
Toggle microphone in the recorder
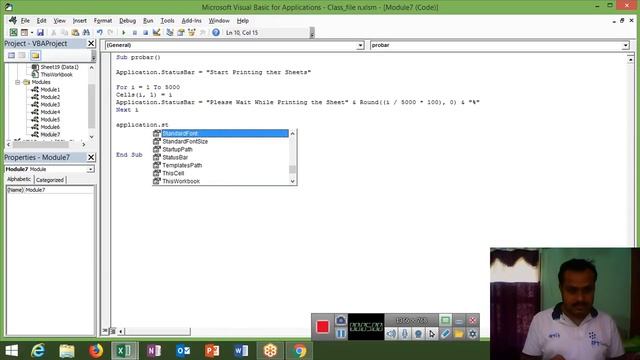coord(404,333)
